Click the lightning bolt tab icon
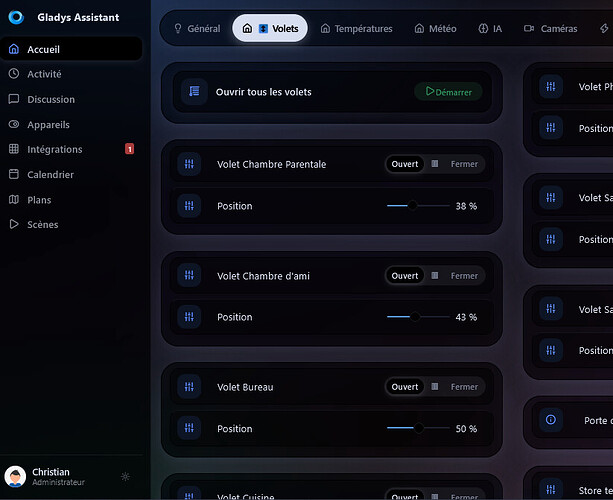This screenshot has width=613, height=500. (604, 29)
